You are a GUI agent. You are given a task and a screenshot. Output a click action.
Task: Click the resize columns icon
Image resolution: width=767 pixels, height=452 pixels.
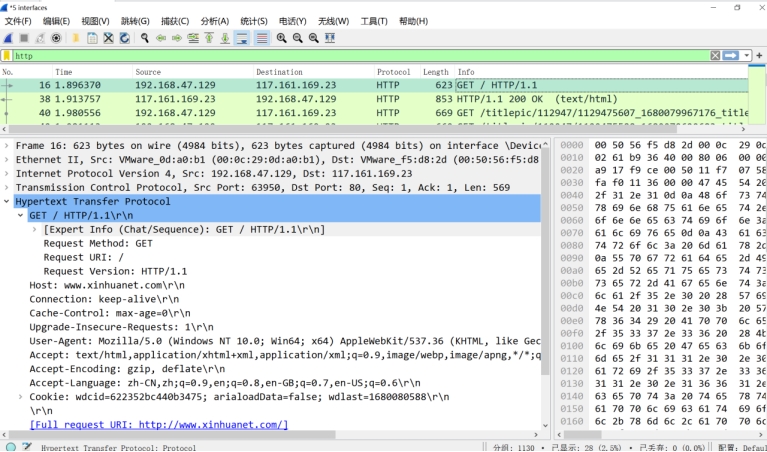331,38
